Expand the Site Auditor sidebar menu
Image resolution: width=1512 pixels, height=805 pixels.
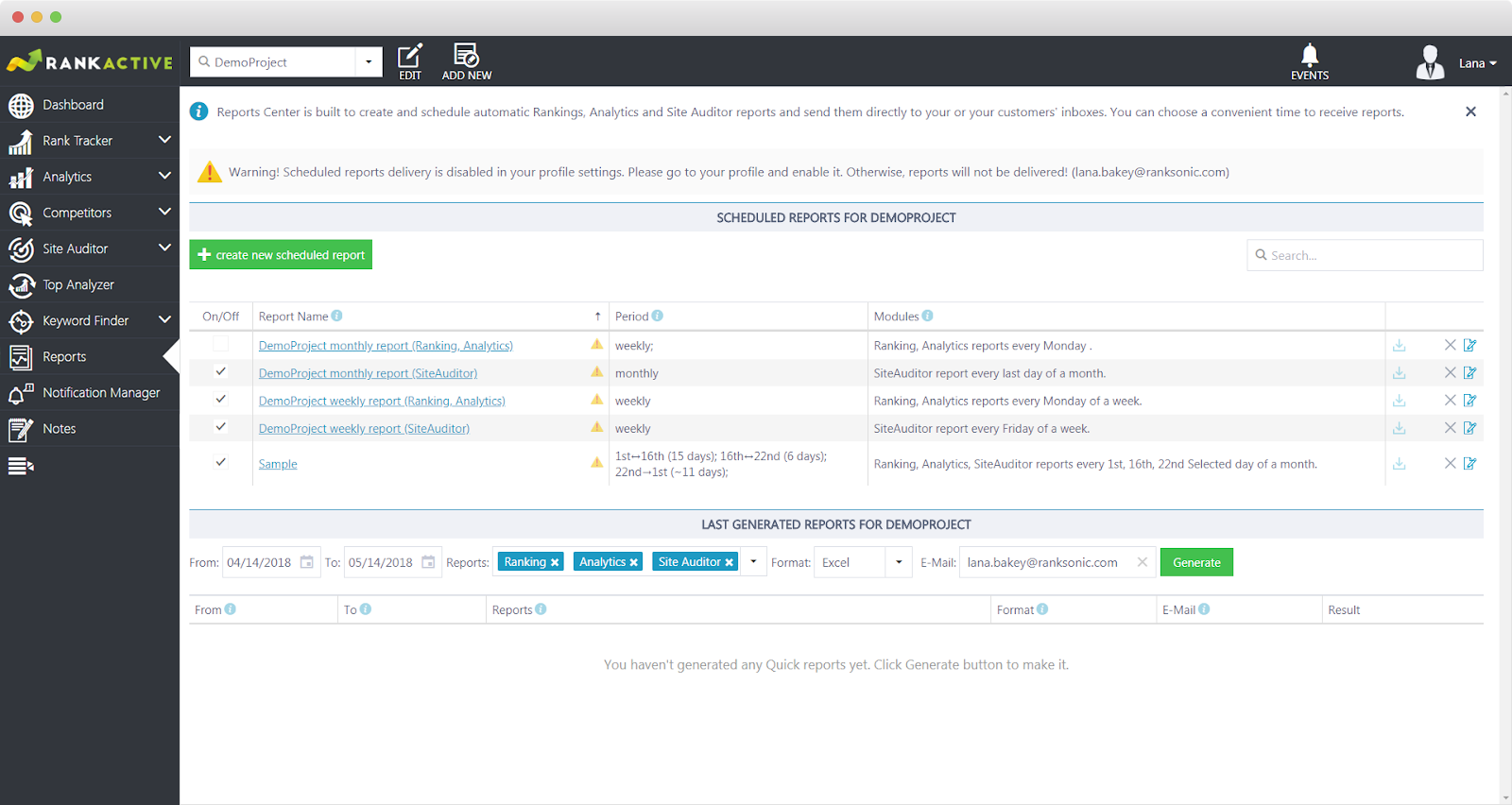click(x=164, y=248)
